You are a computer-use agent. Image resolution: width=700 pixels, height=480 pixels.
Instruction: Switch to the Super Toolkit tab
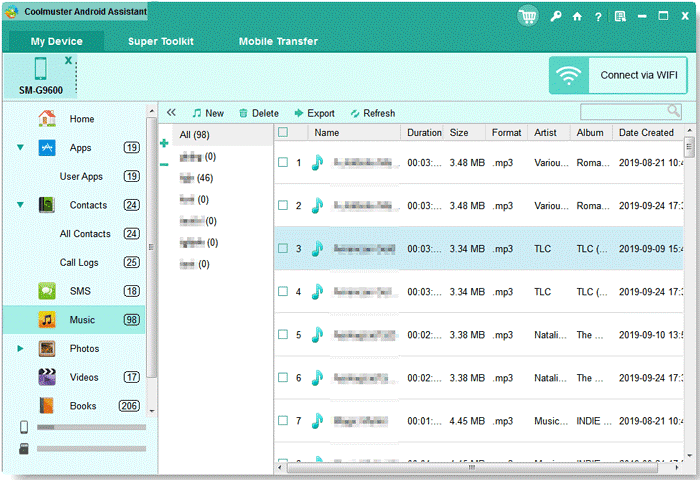click(x=161, y=41)
